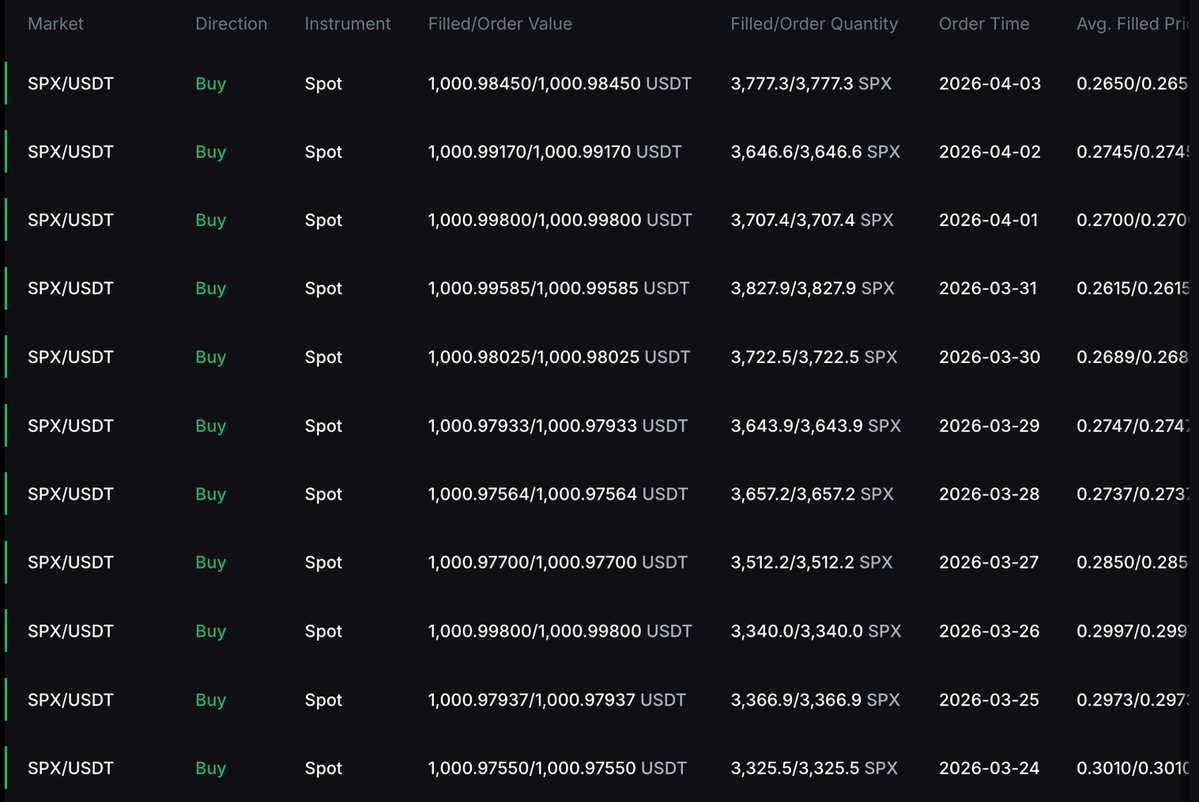The height and width of the screenshot is (802, 1199).
Task: Select SPX/USDT market in the 2026-03-25 row
Action: click(70, 700)
